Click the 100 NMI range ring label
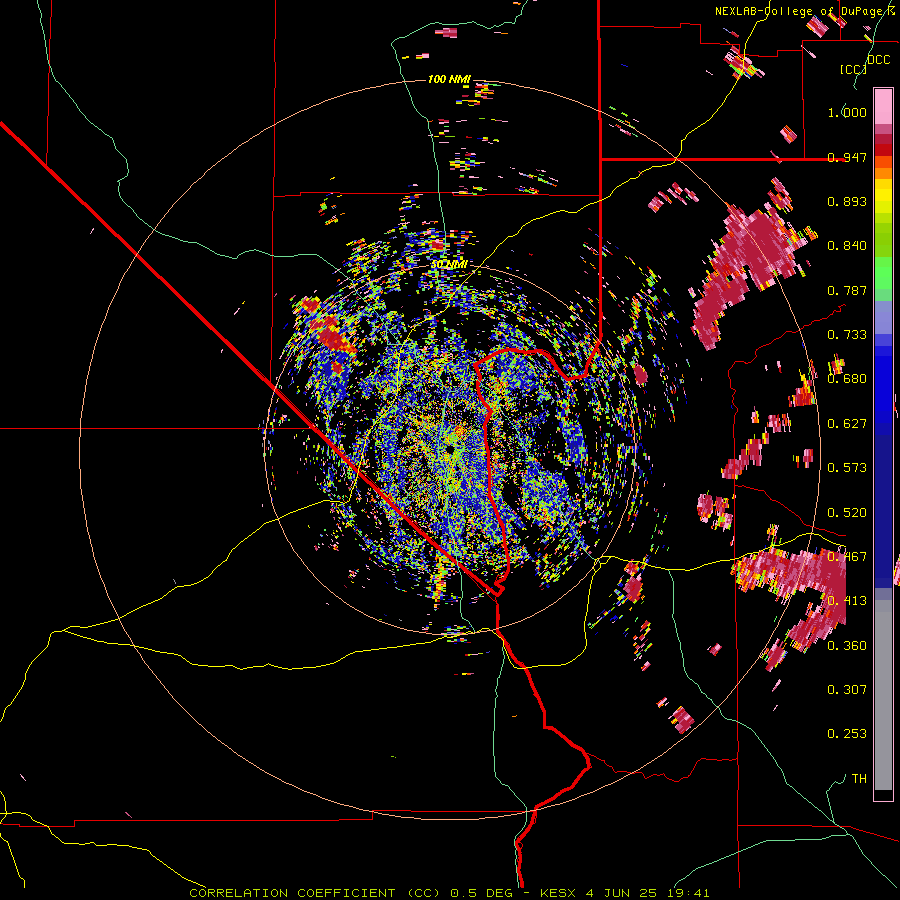900x900 pixels. [449, 79]
